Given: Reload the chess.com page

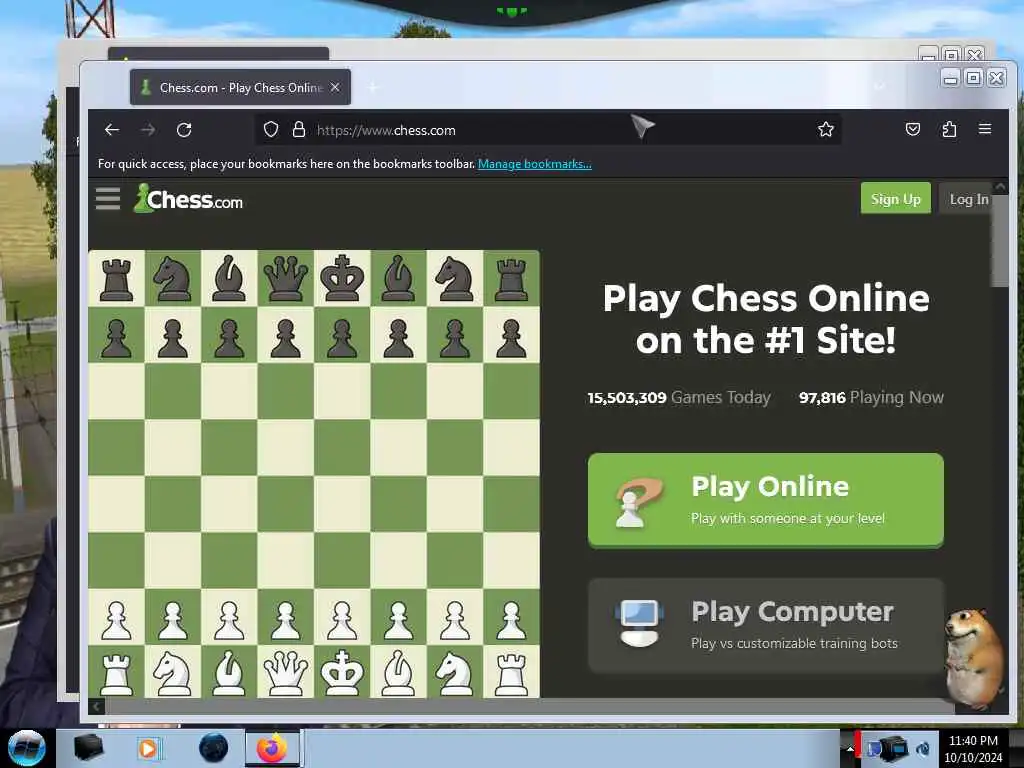Looking at the screenshot, I should (184, 130).
